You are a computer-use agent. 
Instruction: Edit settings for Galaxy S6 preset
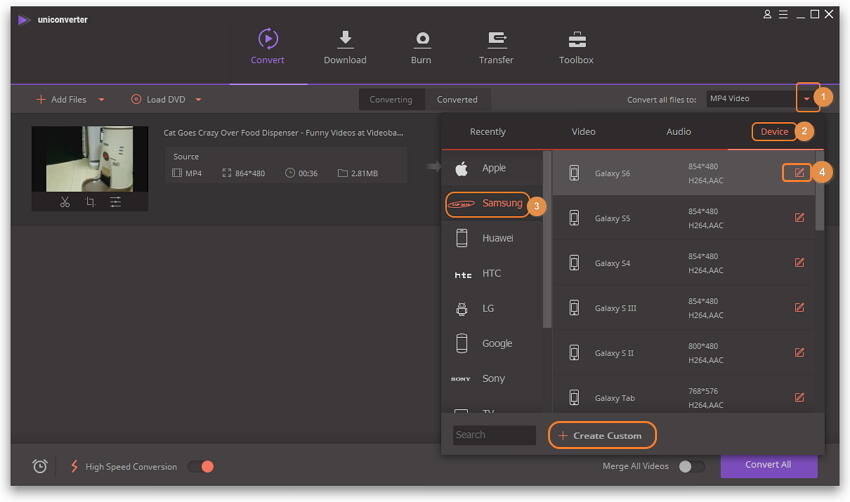799,172
